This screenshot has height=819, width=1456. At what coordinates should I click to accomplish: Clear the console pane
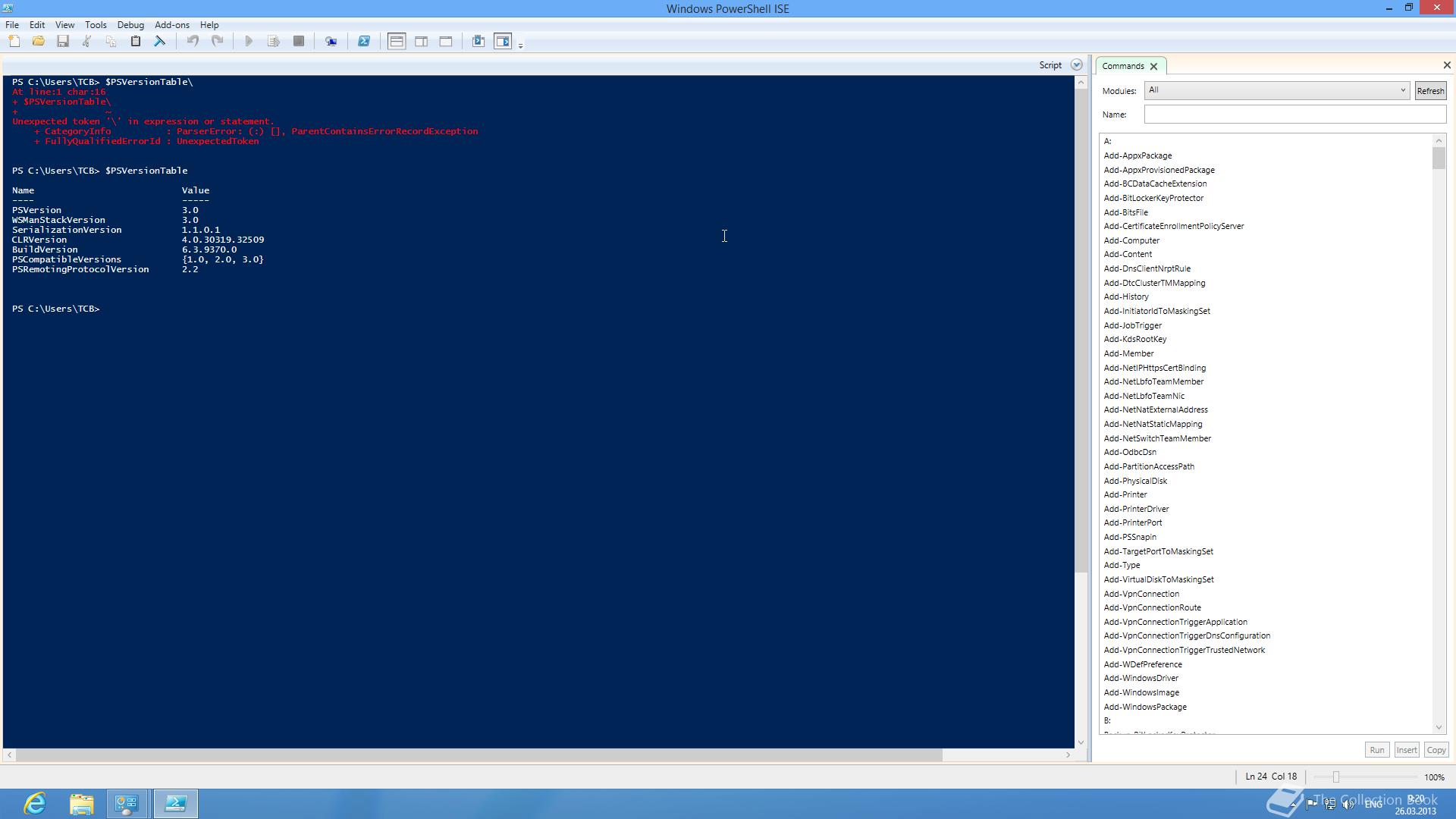click(x=160, y=42)
